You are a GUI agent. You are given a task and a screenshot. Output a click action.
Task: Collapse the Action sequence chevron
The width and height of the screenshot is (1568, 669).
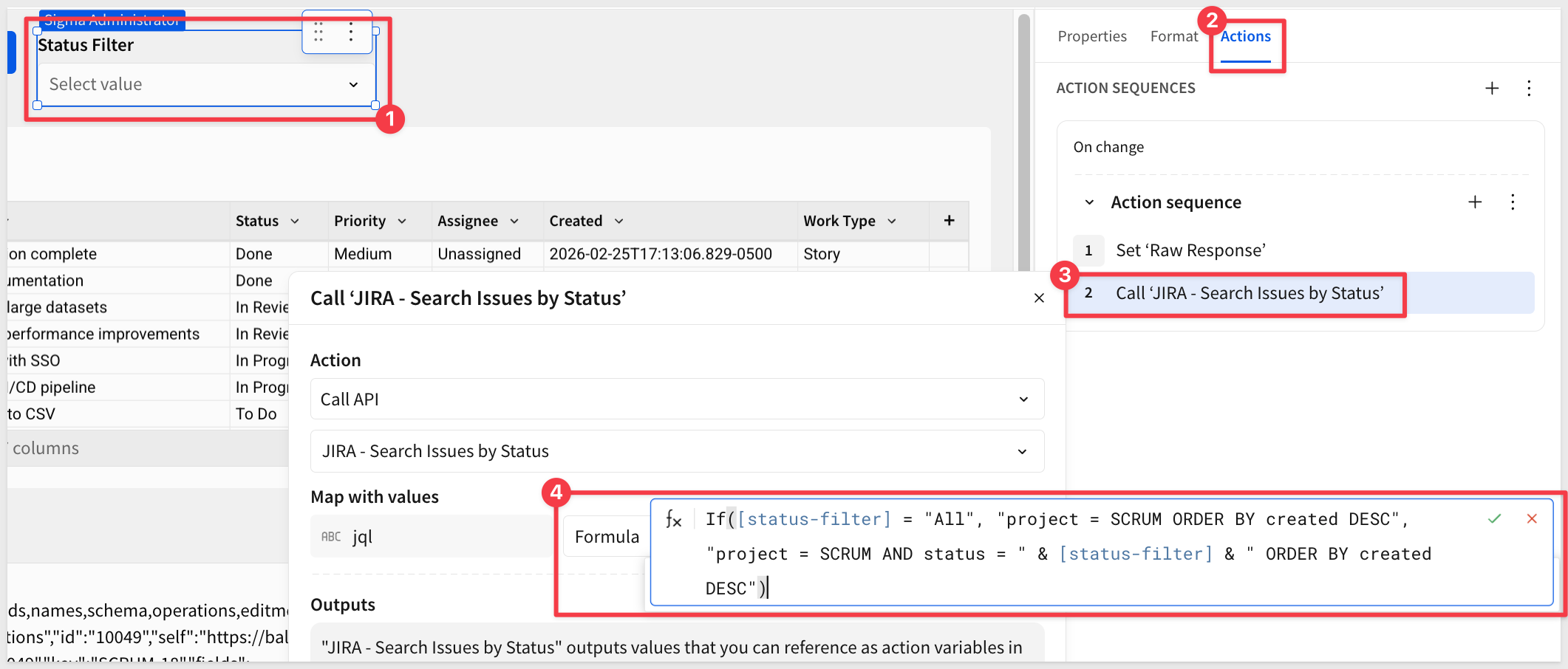1089,202
